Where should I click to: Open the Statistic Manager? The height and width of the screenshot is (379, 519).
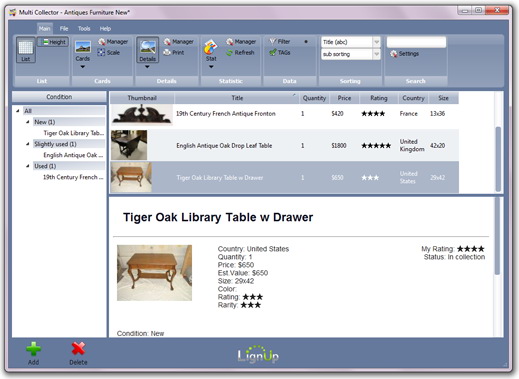pos(241,42)
